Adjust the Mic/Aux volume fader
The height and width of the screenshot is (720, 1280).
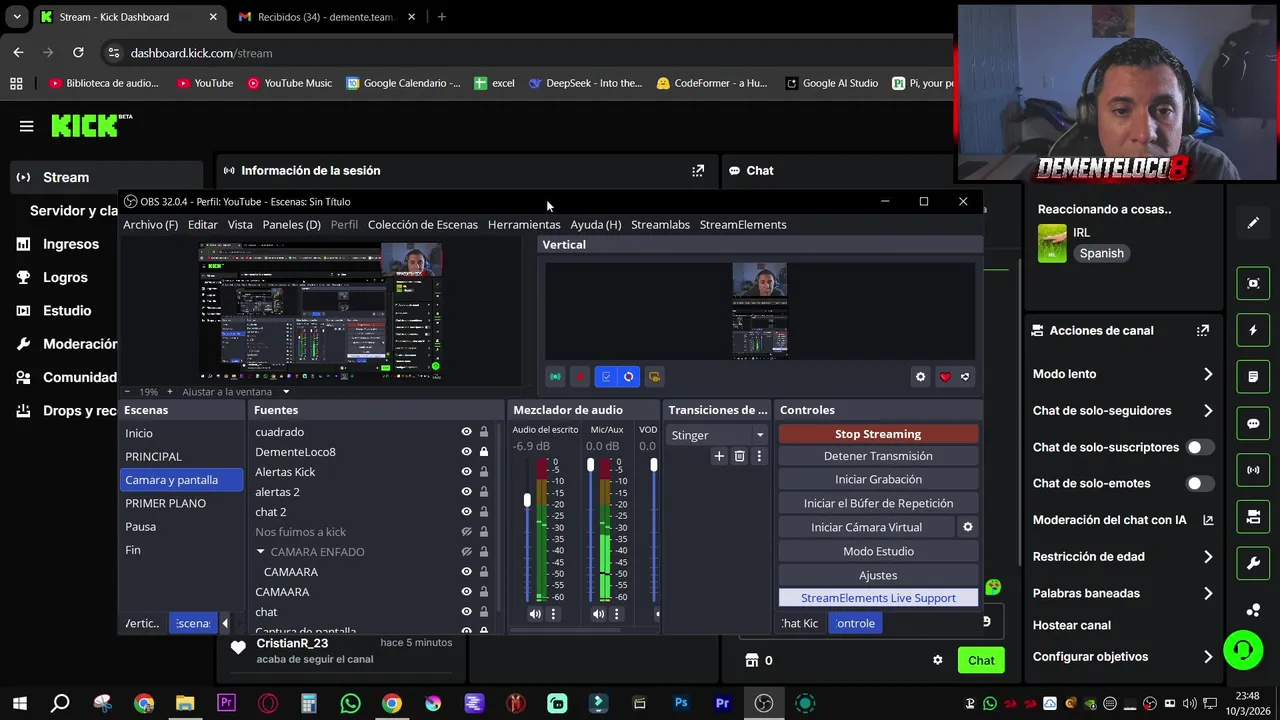[590, 466]
